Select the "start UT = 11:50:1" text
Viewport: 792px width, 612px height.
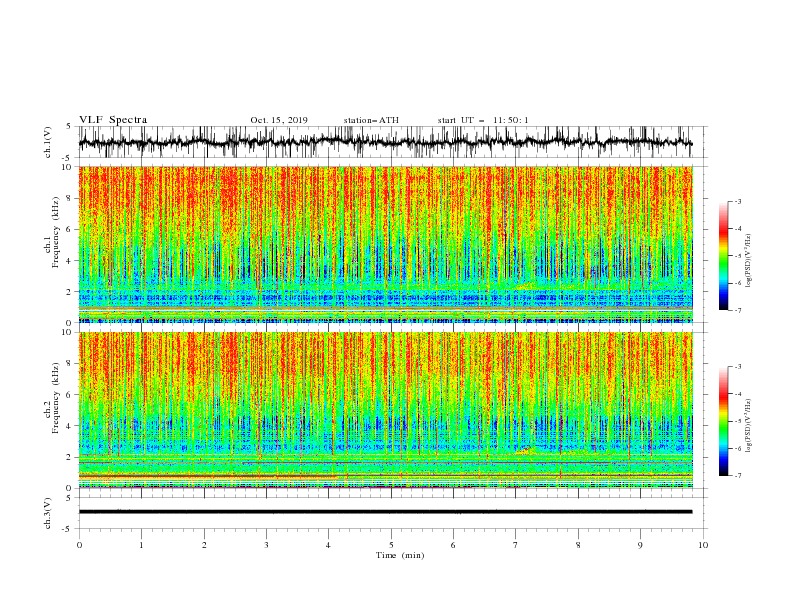click(x=483, y=120)
